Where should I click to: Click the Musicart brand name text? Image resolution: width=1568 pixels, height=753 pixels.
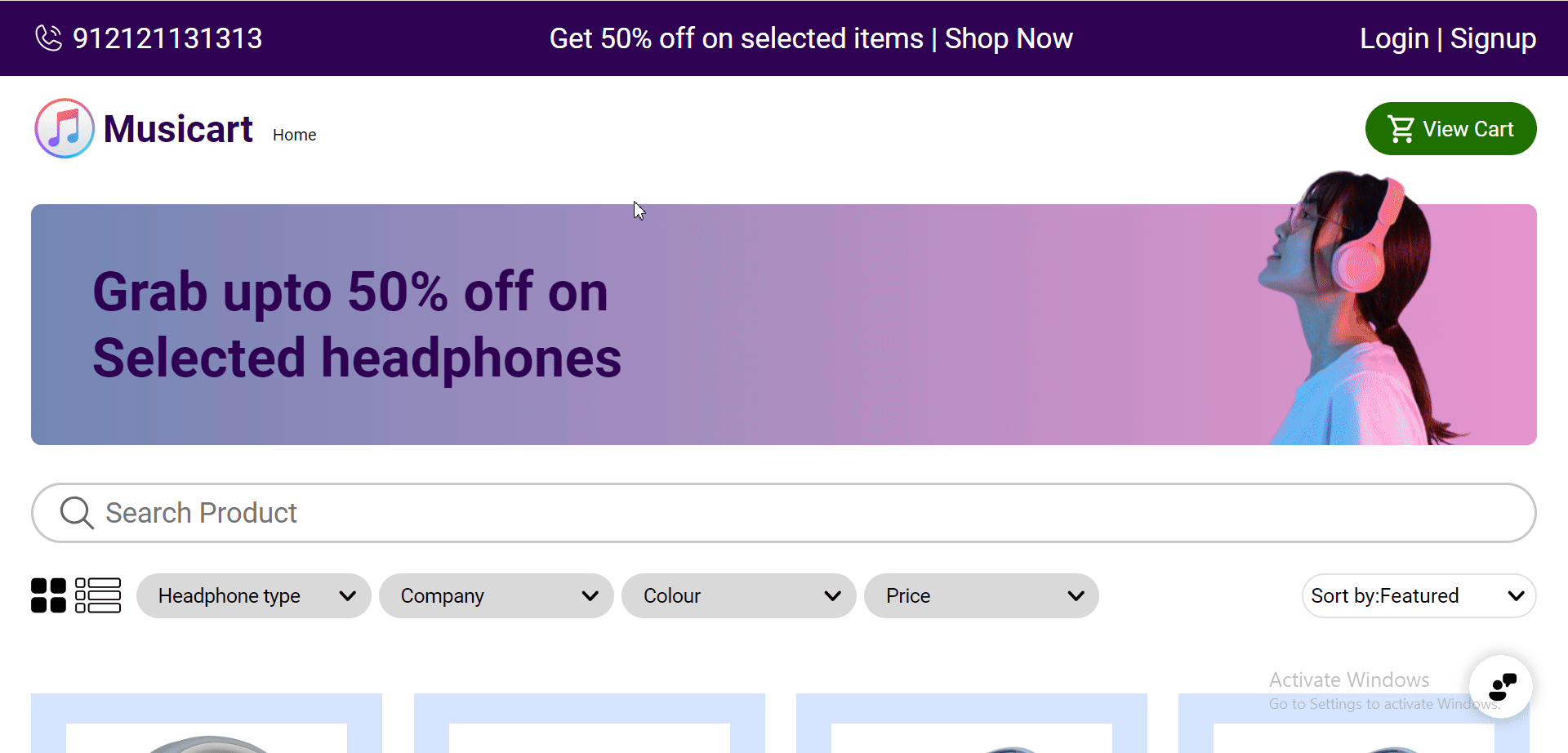[x=178, y=129]
